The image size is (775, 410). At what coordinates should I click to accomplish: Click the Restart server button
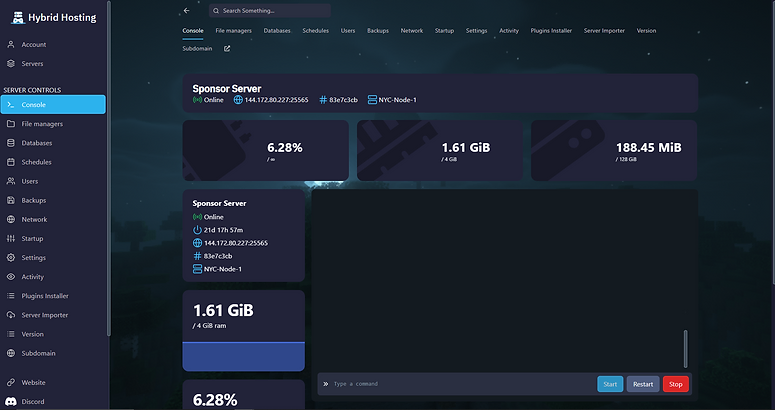643,384
